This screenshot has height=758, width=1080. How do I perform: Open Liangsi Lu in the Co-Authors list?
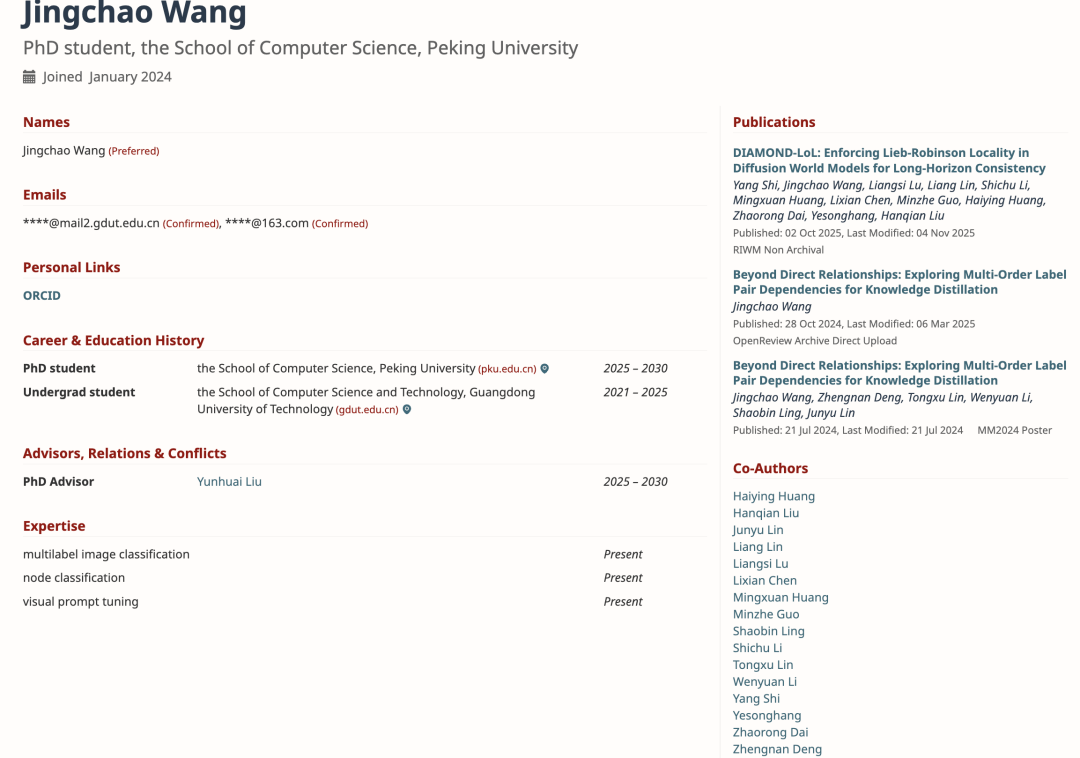(760, 564)
